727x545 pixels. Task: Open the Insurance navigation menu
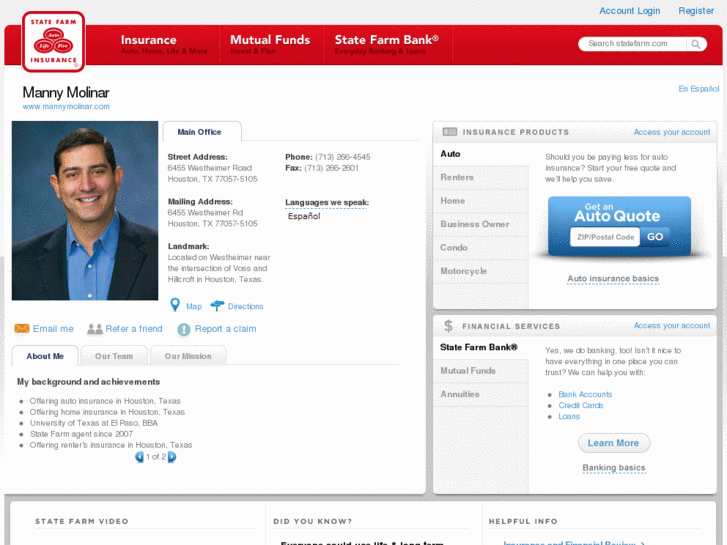coord(164,45)
